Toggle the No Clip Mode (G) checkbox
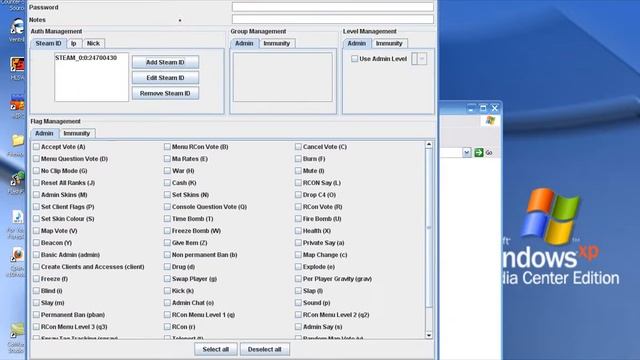Image resolution: width=640 pixels, height=360 pixels. pos(36,171)
